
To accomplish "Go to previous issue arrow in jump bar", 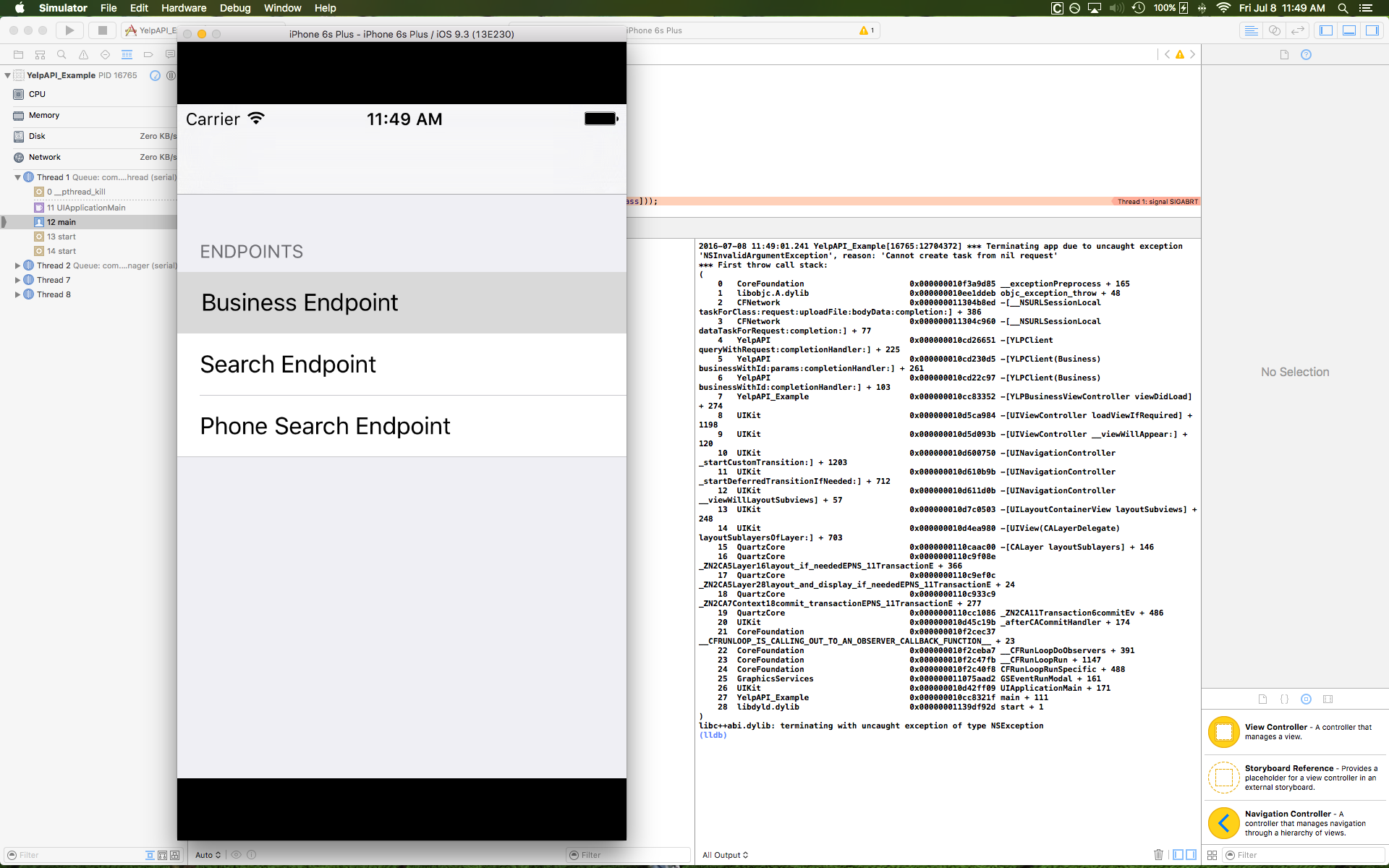I will tap(1167, 54).
